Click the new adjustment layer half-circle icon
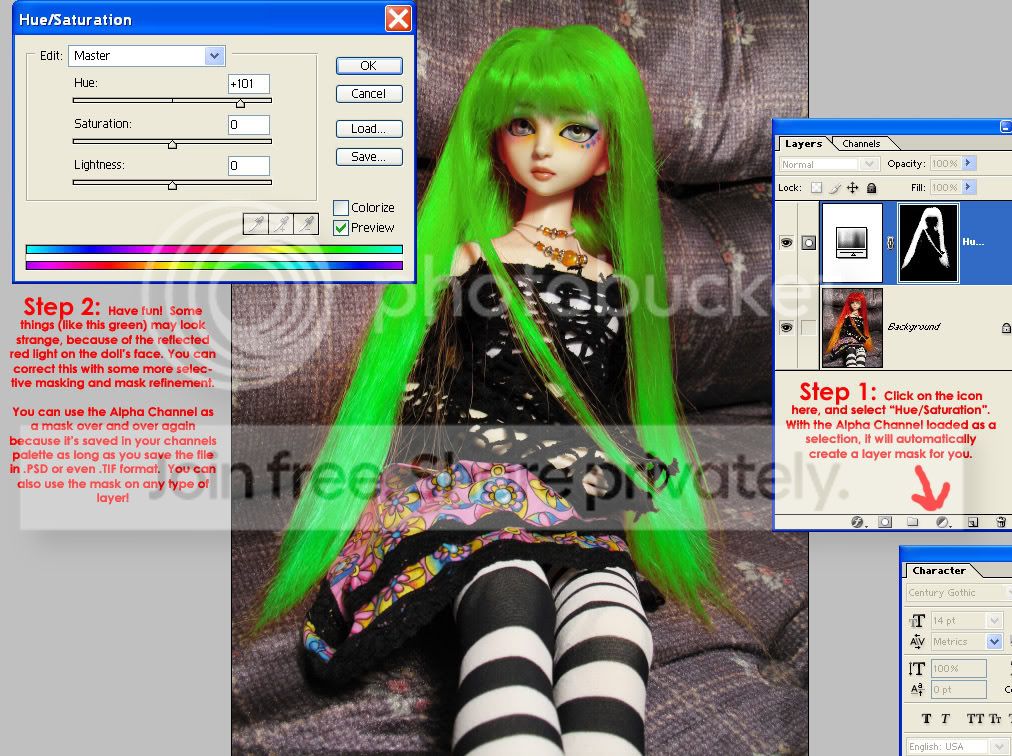This screenshot has height=756, width=1012. click(x=942, y=522)
